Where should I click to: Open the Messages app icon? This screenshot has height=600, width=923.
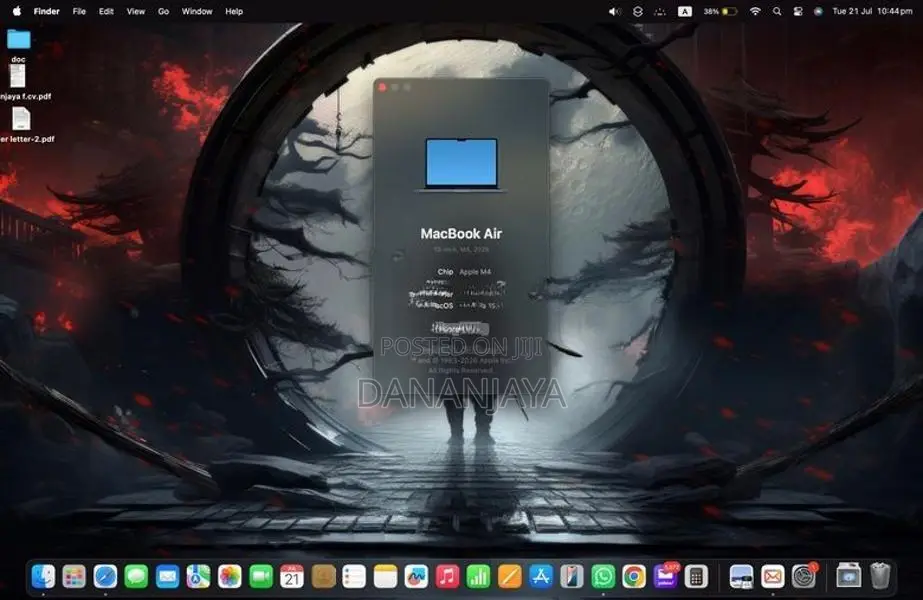[136, 576]
